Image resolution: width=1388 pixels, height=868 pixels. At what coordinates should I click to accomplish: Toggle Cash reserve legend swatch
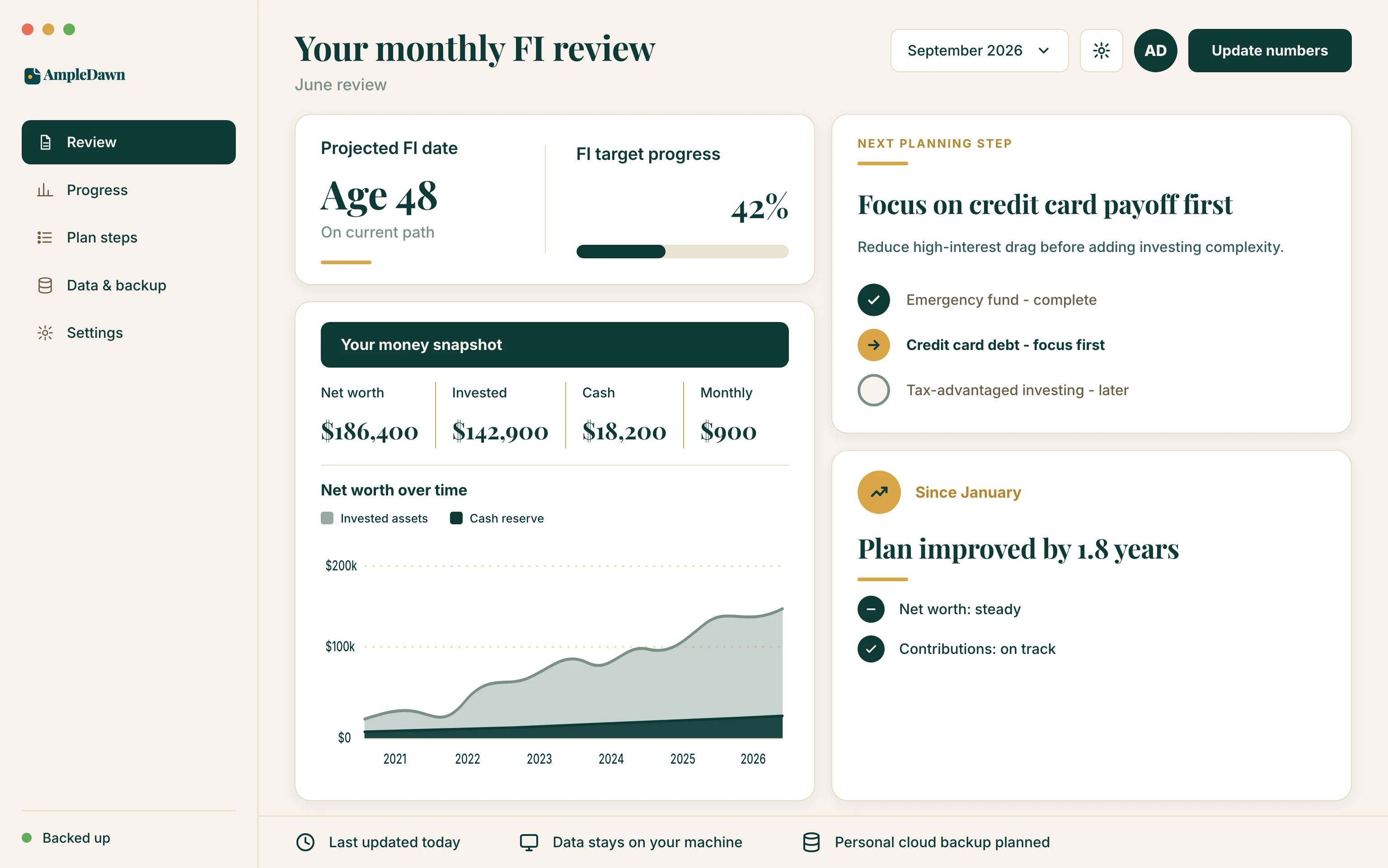pyautogui.click(x=456, y=518)
